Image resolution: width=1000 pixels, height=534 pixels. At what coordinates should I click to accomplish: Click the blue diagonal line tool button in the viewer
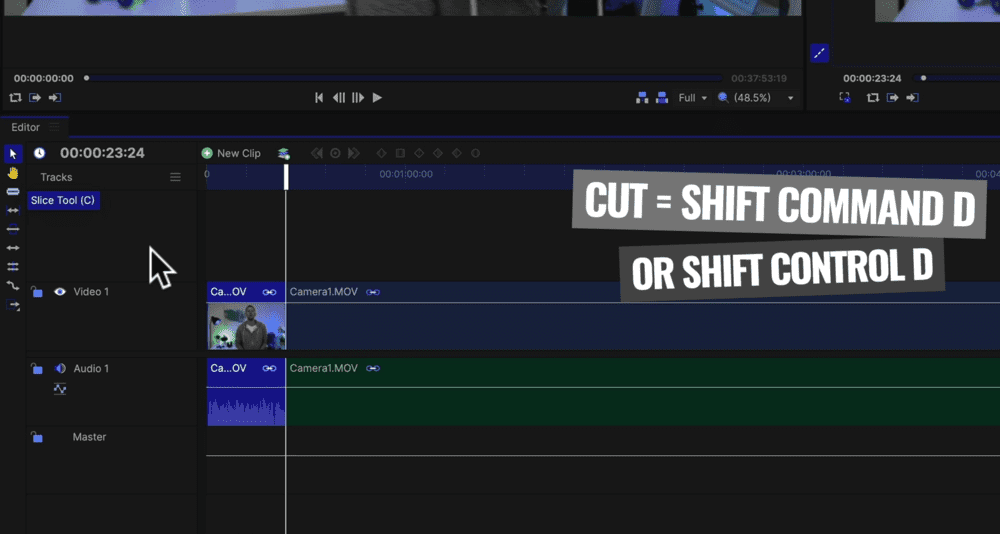click(x=820, y=53)
